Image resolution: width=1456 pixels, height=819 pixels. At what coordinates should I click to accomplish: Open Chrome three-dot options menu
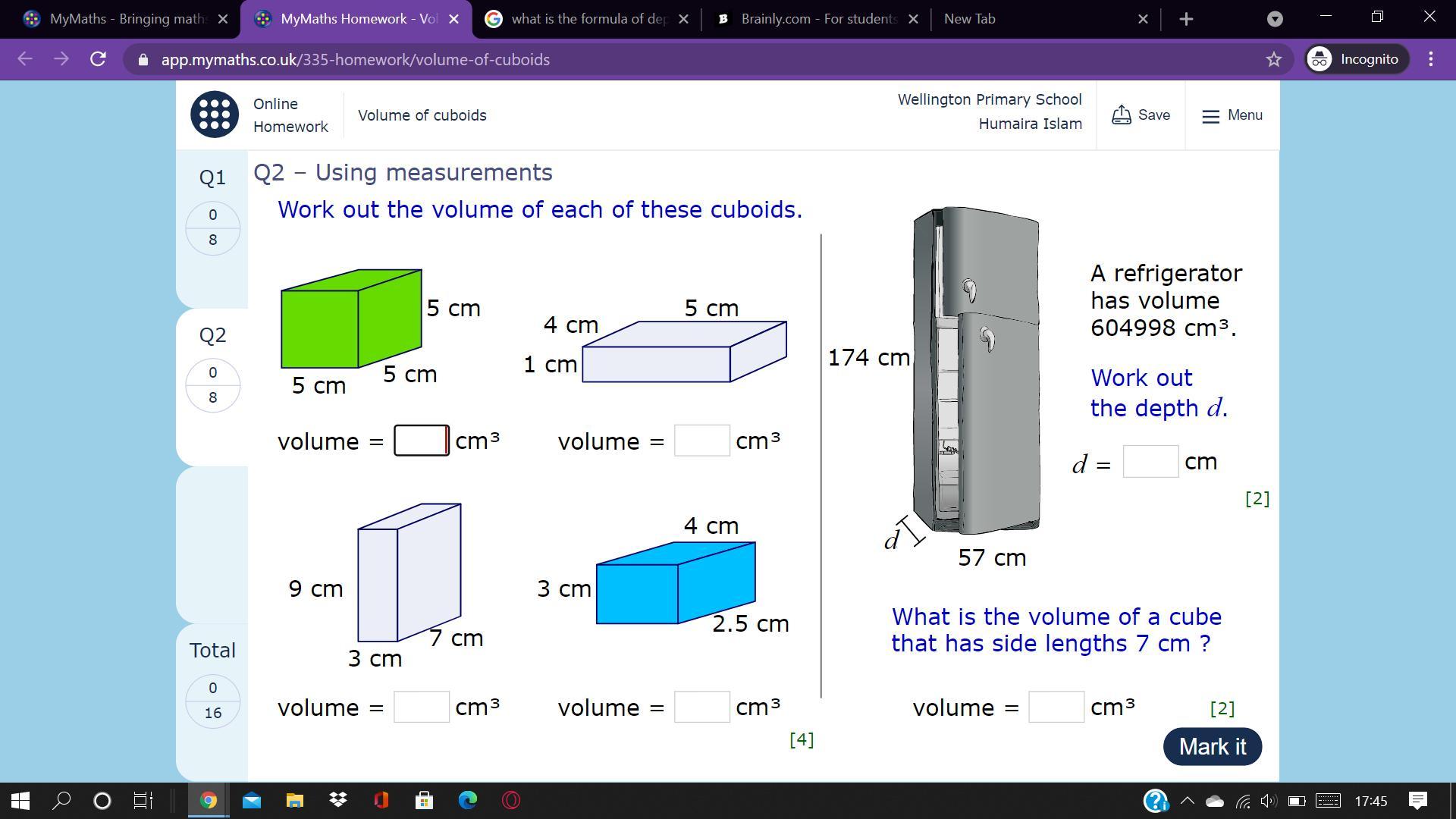pos(1430,59)
